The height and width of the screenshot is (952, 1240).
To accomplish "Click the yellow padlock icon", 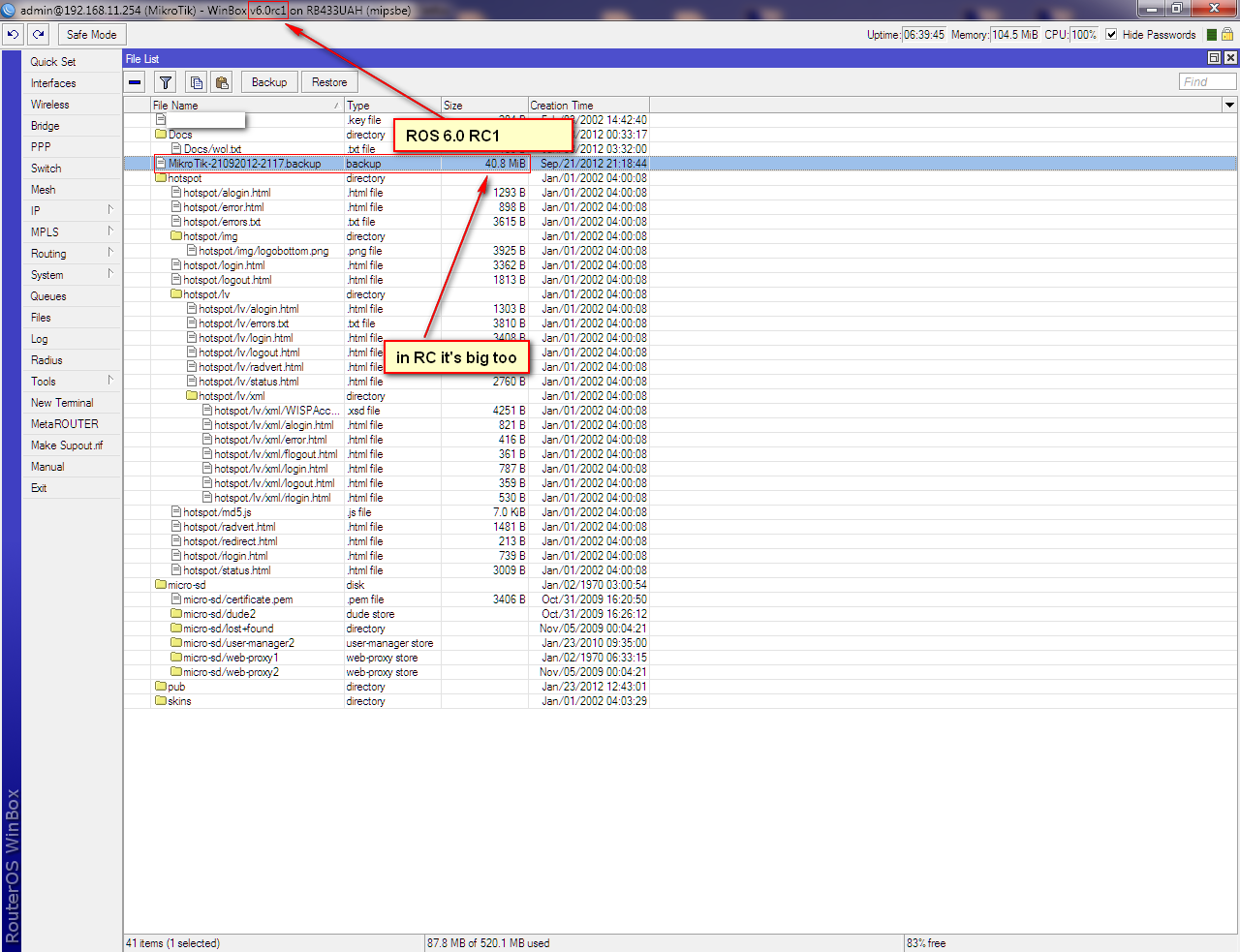I will pyautogui.click(x=1227, y=35).
